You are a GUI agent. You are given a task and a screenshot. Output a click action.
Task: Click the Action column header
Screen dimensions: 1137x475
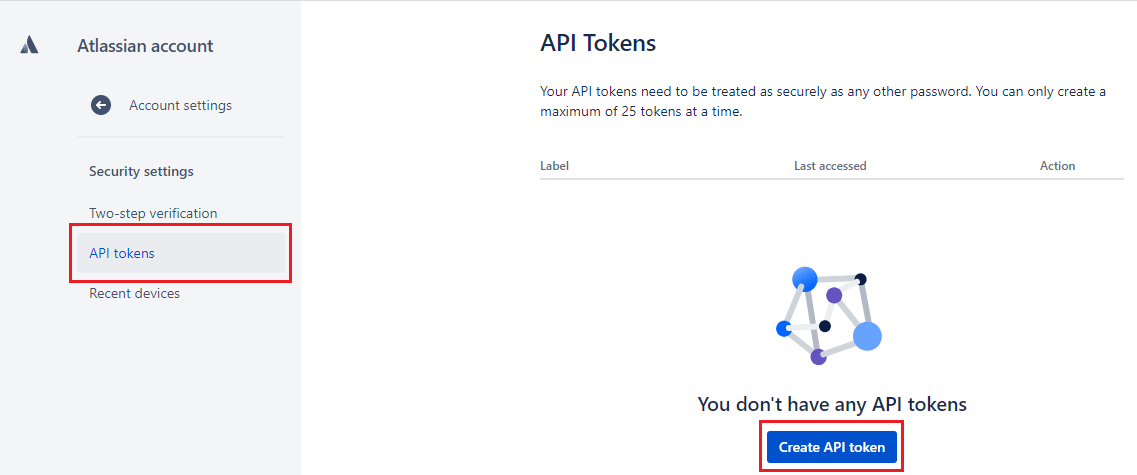point(1057,166)
